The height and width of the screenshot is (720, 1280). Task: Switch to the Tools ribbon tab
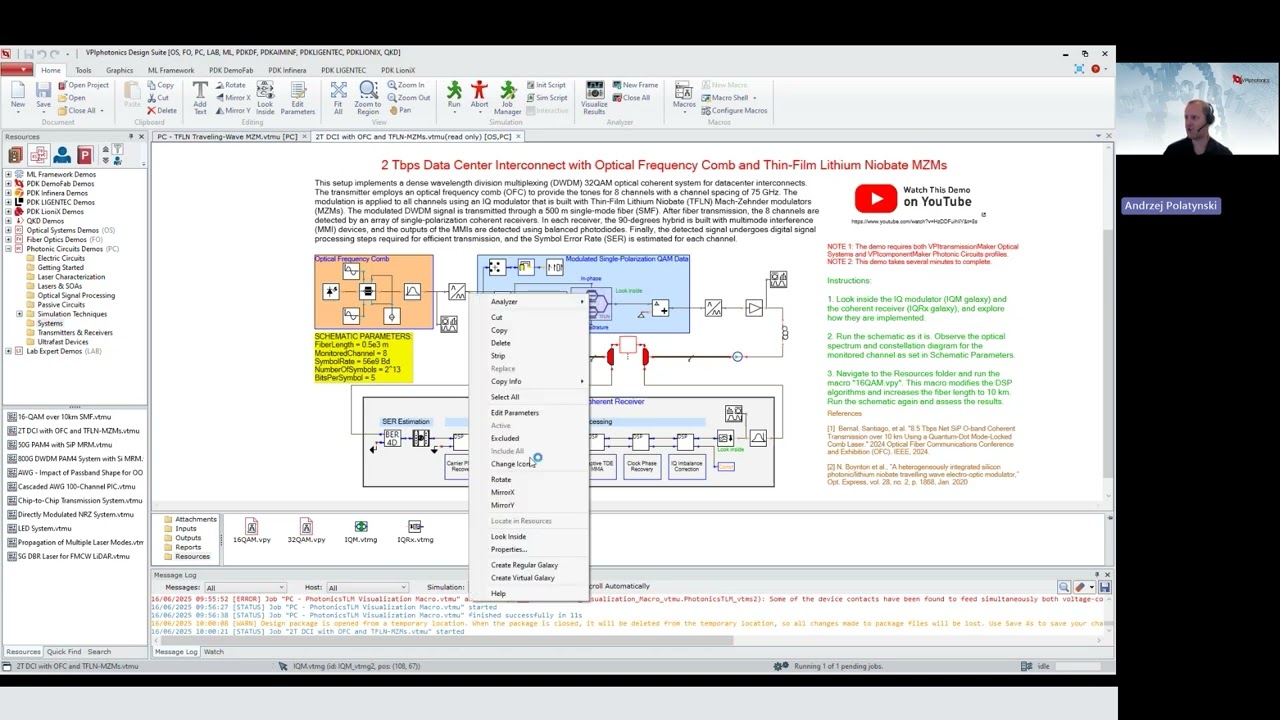[x=83, y=70]
